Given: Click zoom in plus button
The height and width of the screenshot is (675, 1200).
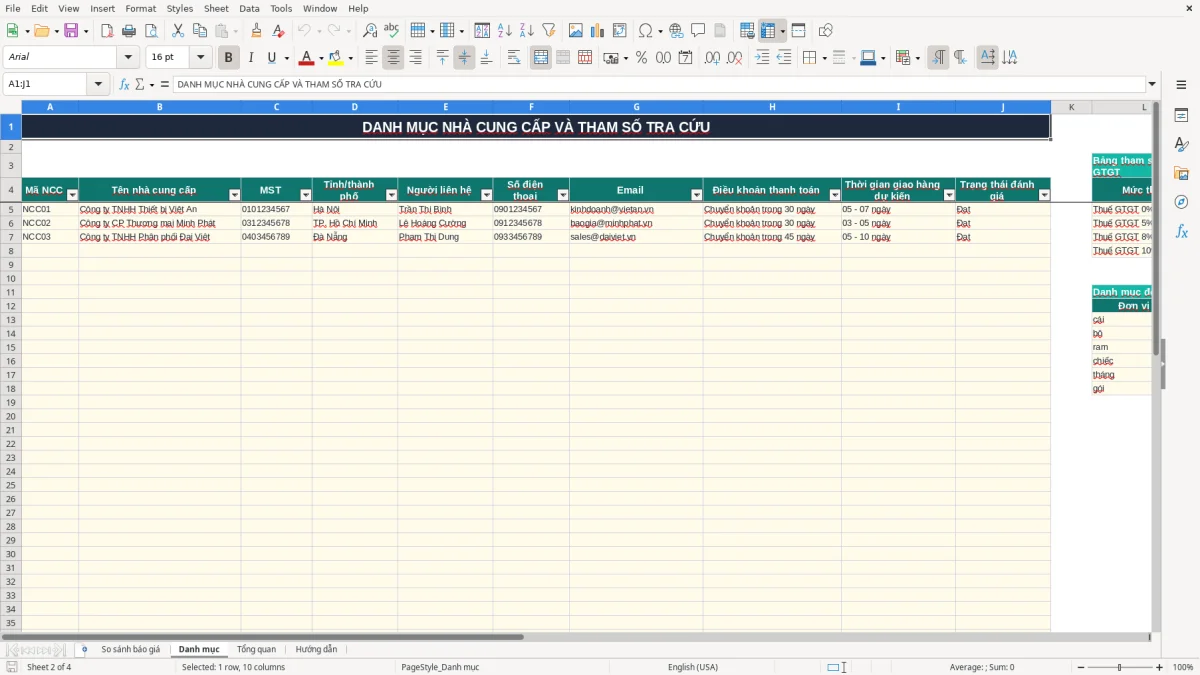Looking at the screenshot, I should pyautogui.click(x=1159, y=667).
